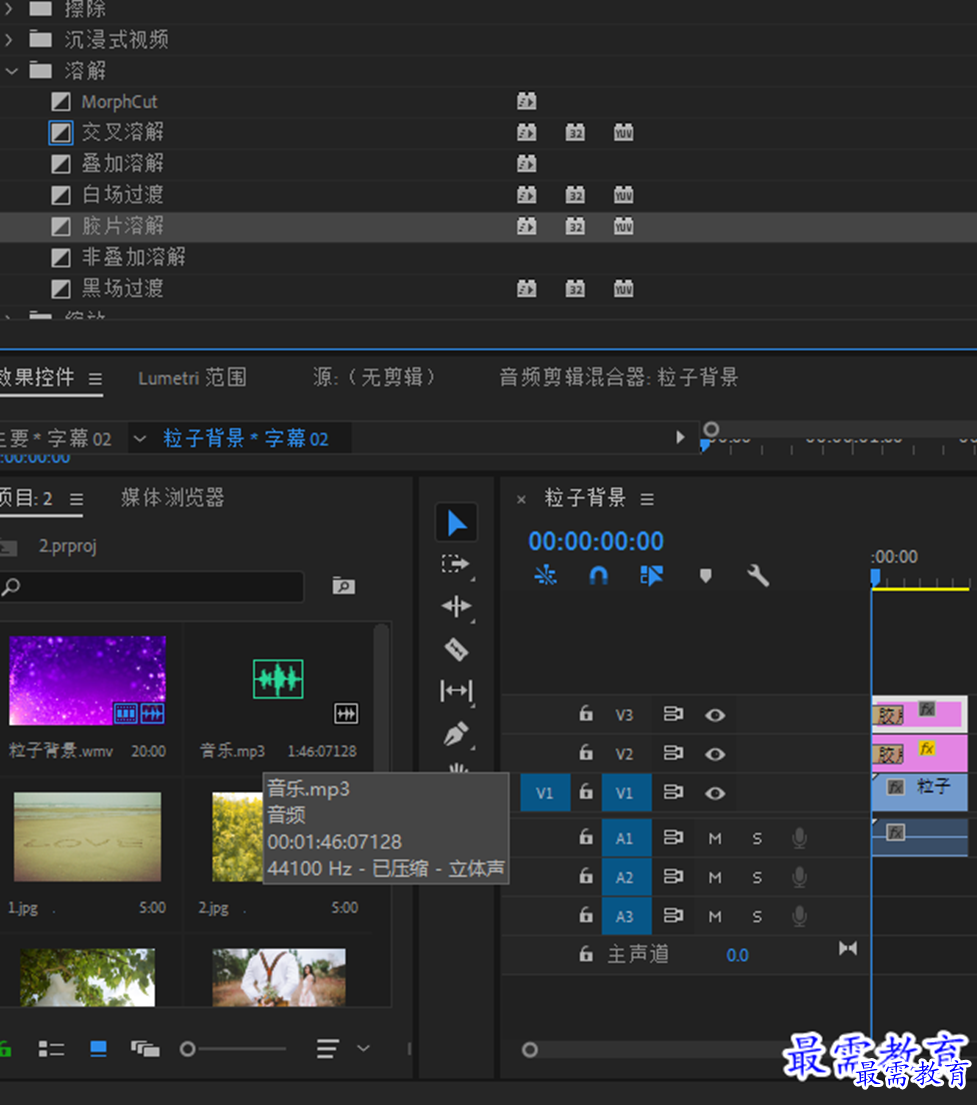Click the timeline timecode 00:00:00:00
977x1105 pixels.
(x=596, y=541)
